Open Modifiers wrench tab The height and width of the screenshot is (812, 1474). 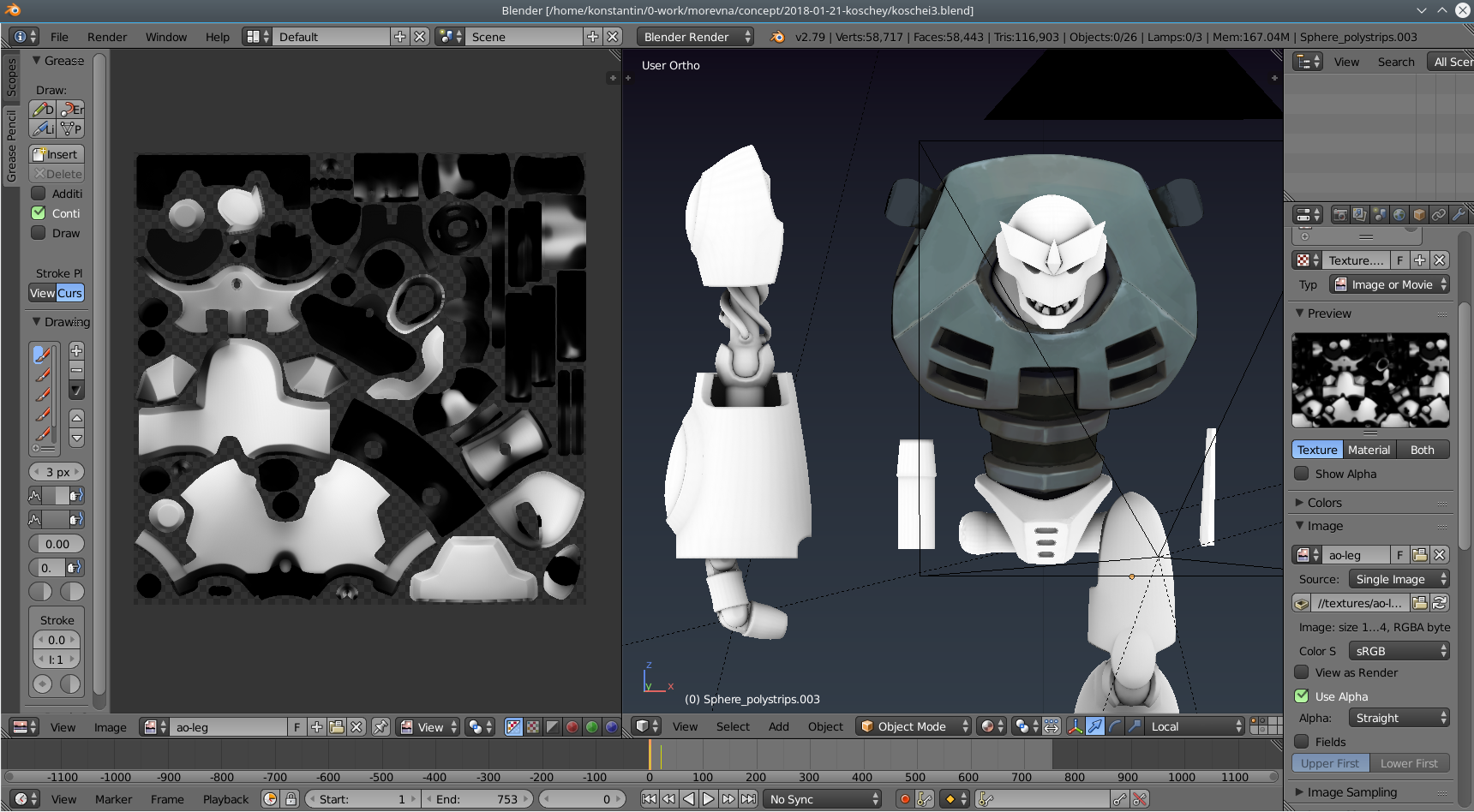(1458, 214)
